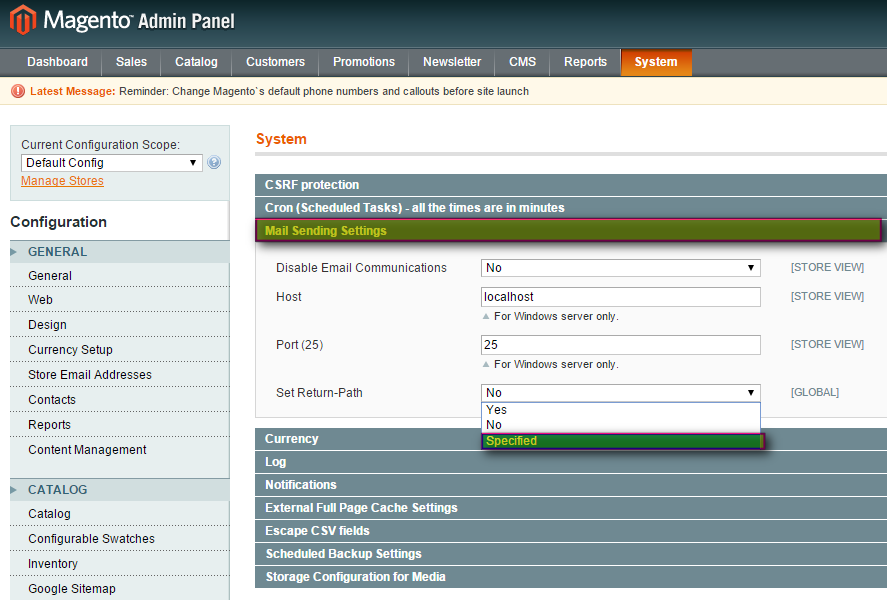The image size is (887, 600).
Task: Open the Promotions menu
Action: [x=363, y=62]
